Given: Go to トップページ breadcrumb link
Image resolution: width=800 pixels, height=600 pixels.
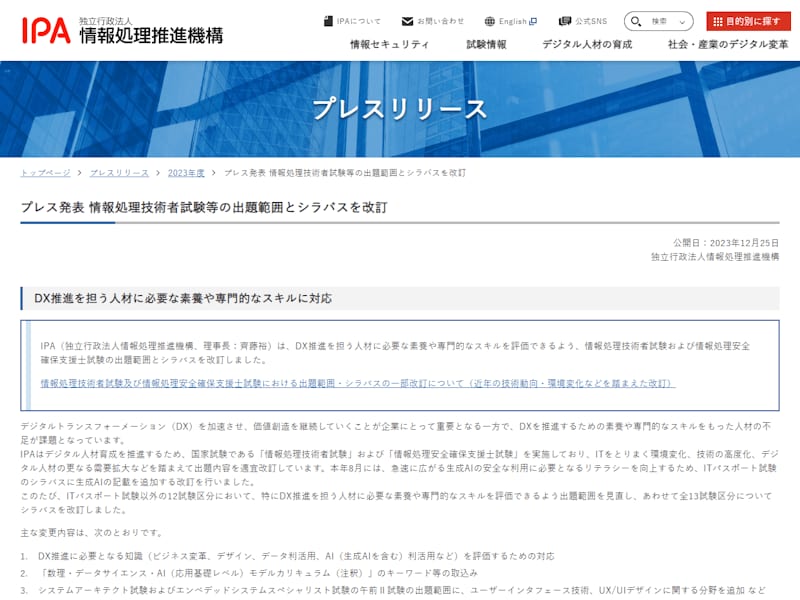Looking at the screenshot, I should (46, 173).
